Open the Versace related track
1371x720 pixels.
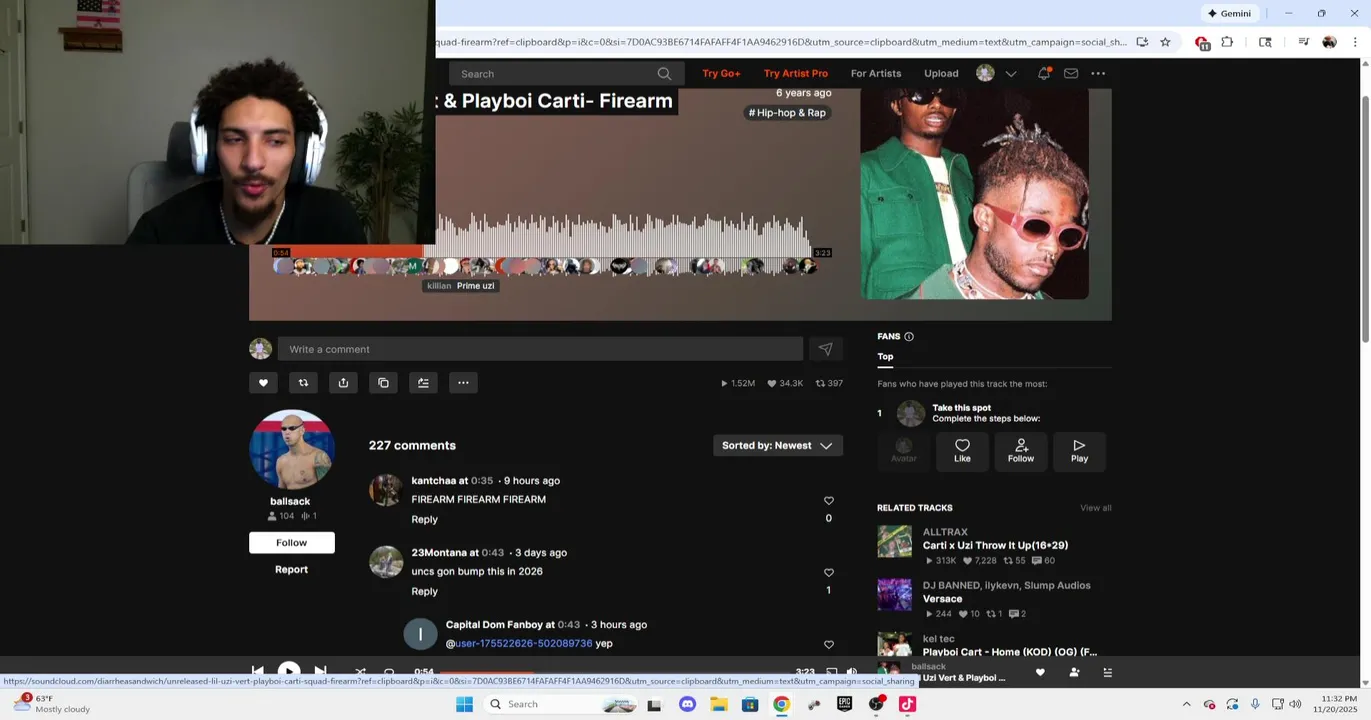(x=942, y=598)
